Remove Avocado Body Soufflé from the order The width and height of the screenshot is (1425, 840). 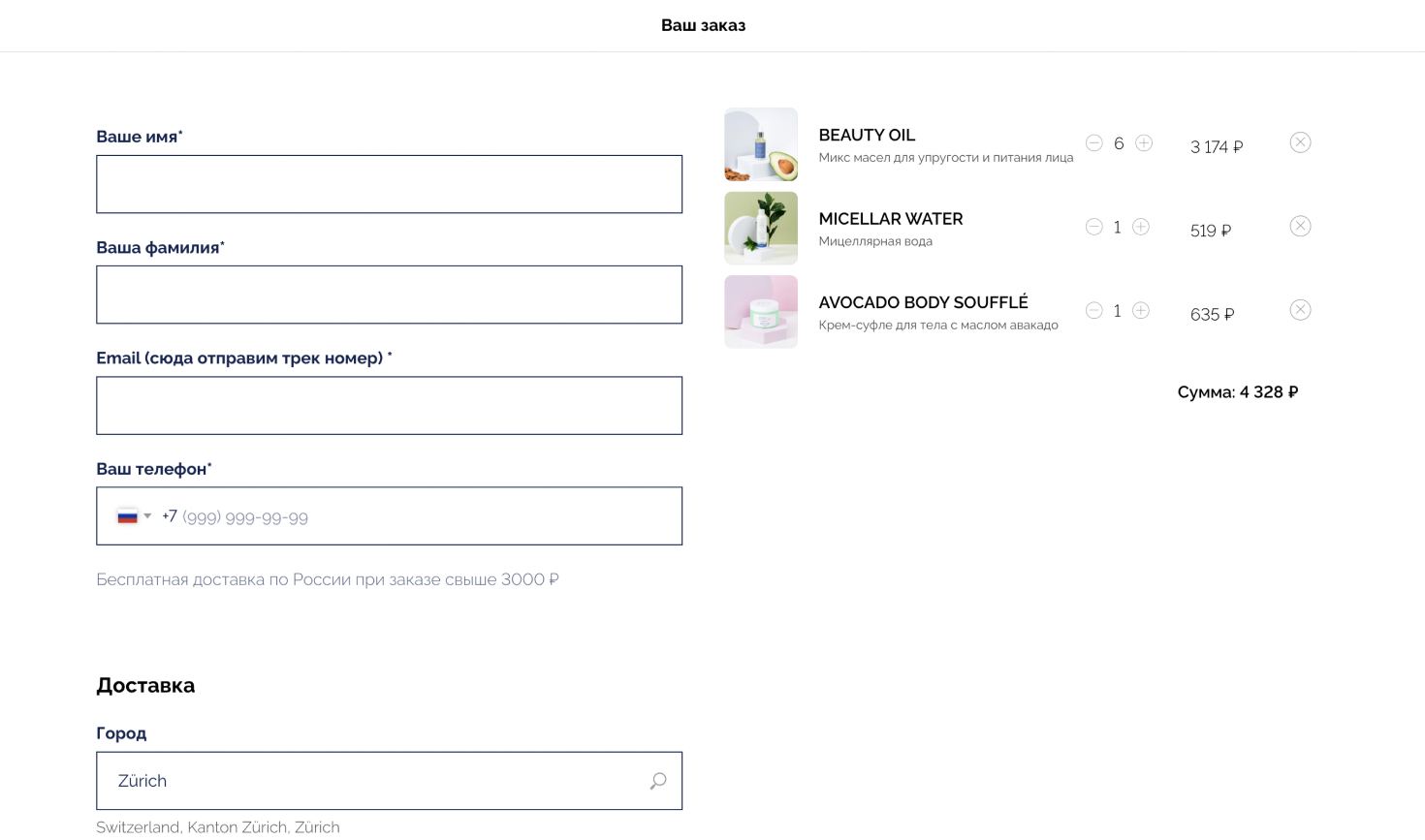[1300, 310]
